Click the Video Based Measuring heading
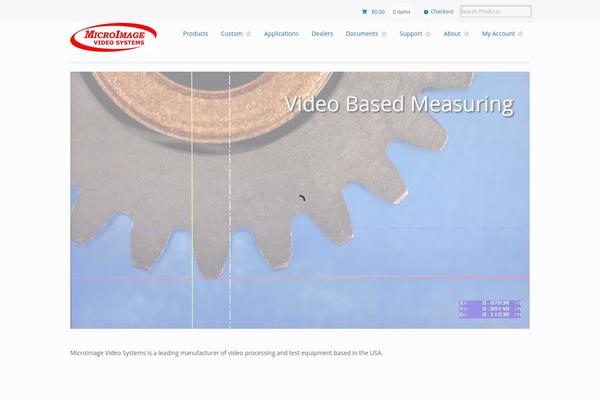This screenshot has height=400, width=600. [399, 104]
